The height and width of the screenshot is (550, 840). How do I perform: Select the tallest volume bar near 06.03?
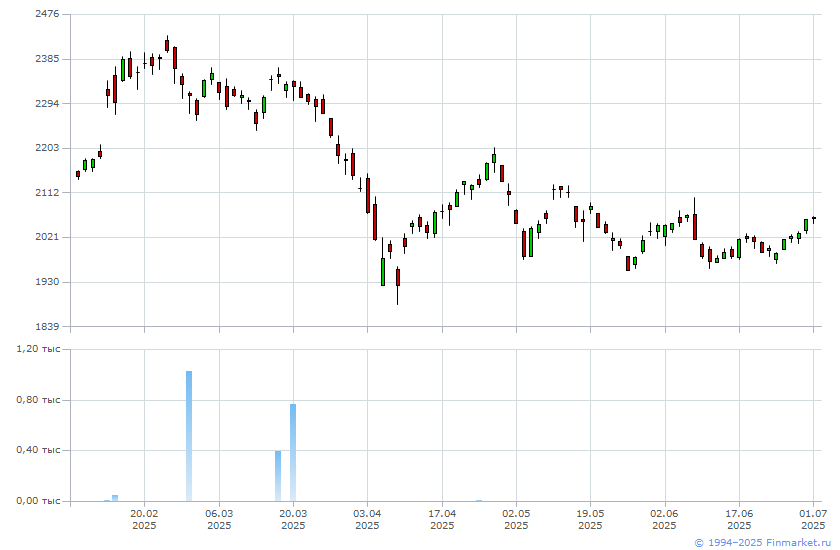click(x=189, y=436)
